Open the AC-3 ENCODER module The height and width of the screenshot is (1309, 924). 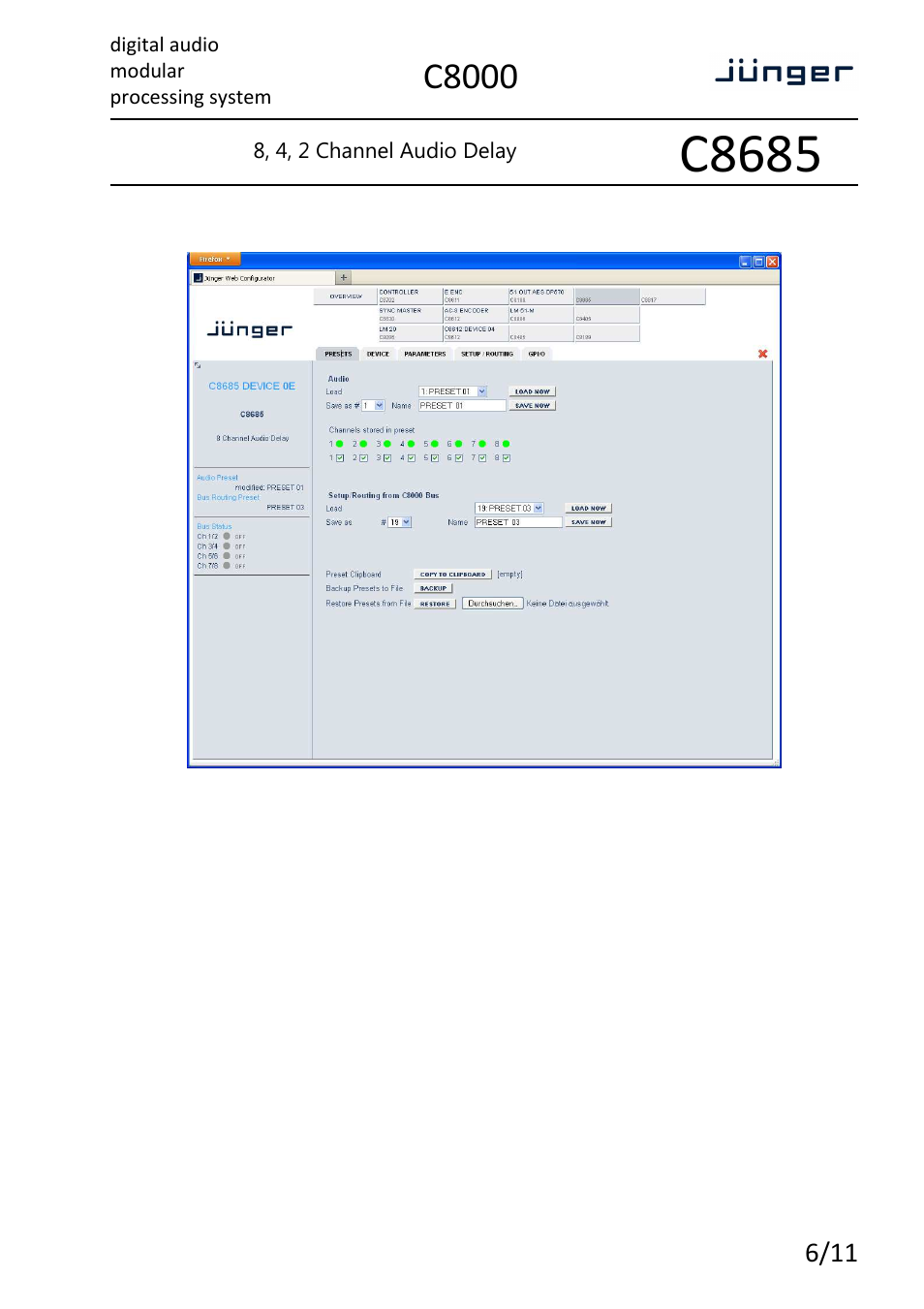point(476,315)
